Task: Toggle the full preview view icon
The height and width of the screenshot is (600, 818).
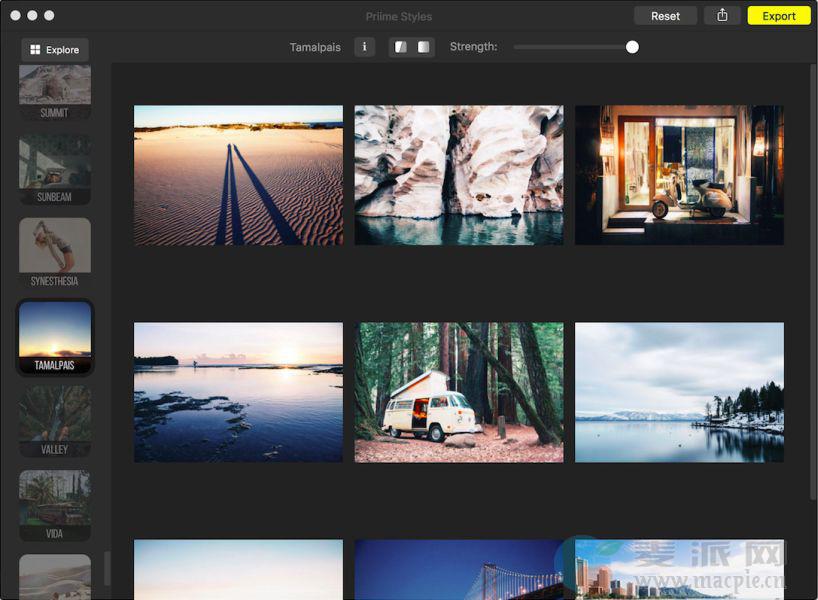Action: [x=423, y=47]
